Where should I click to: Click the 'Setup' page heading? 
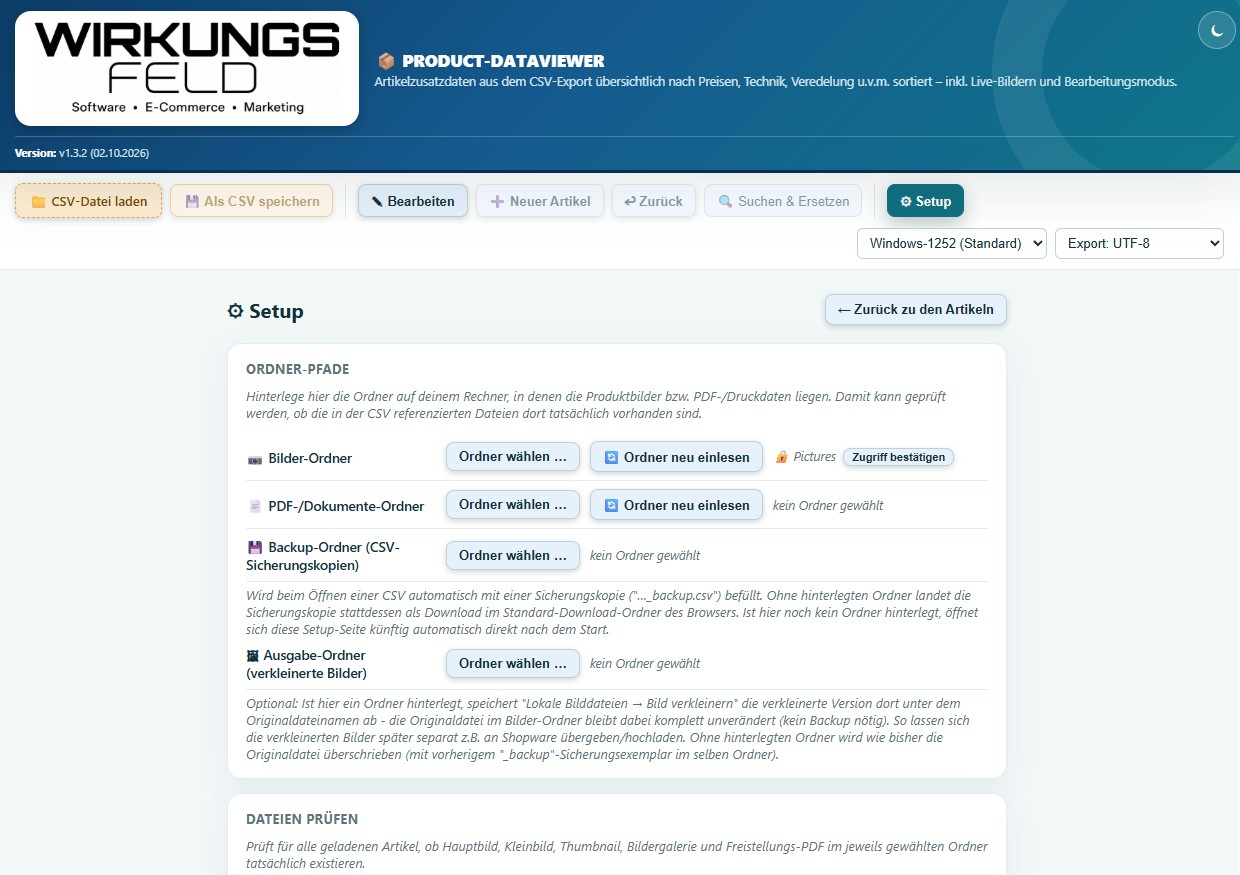(266, 311)
